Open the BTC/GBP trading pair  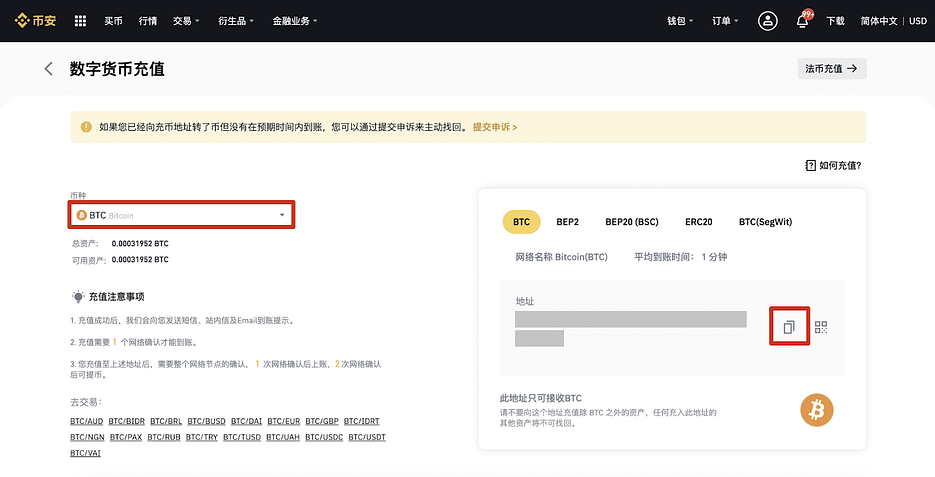click(x=322, y=421)
